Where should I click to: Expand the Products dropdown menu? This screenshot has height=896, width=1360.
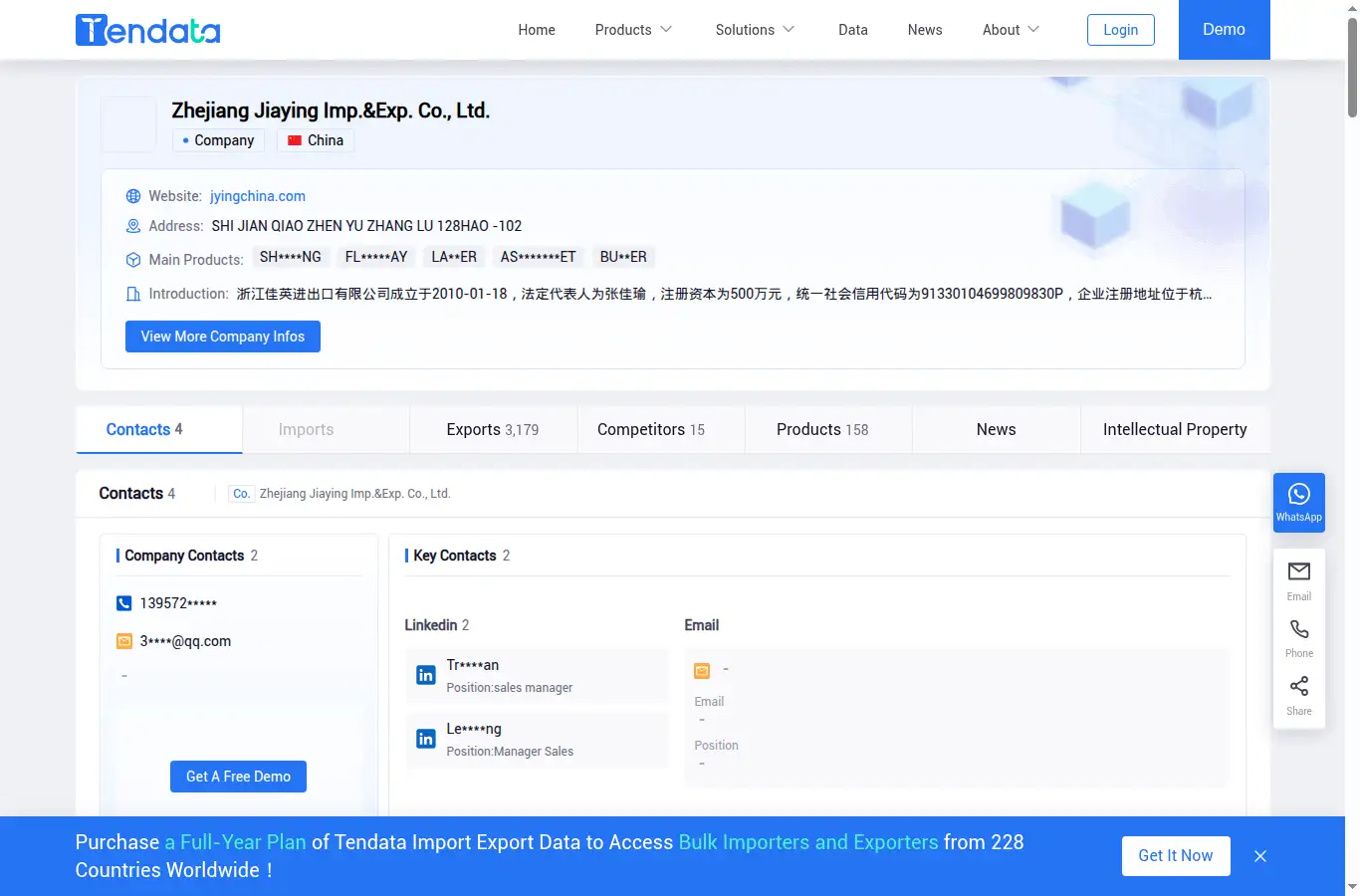click(633, 30)
